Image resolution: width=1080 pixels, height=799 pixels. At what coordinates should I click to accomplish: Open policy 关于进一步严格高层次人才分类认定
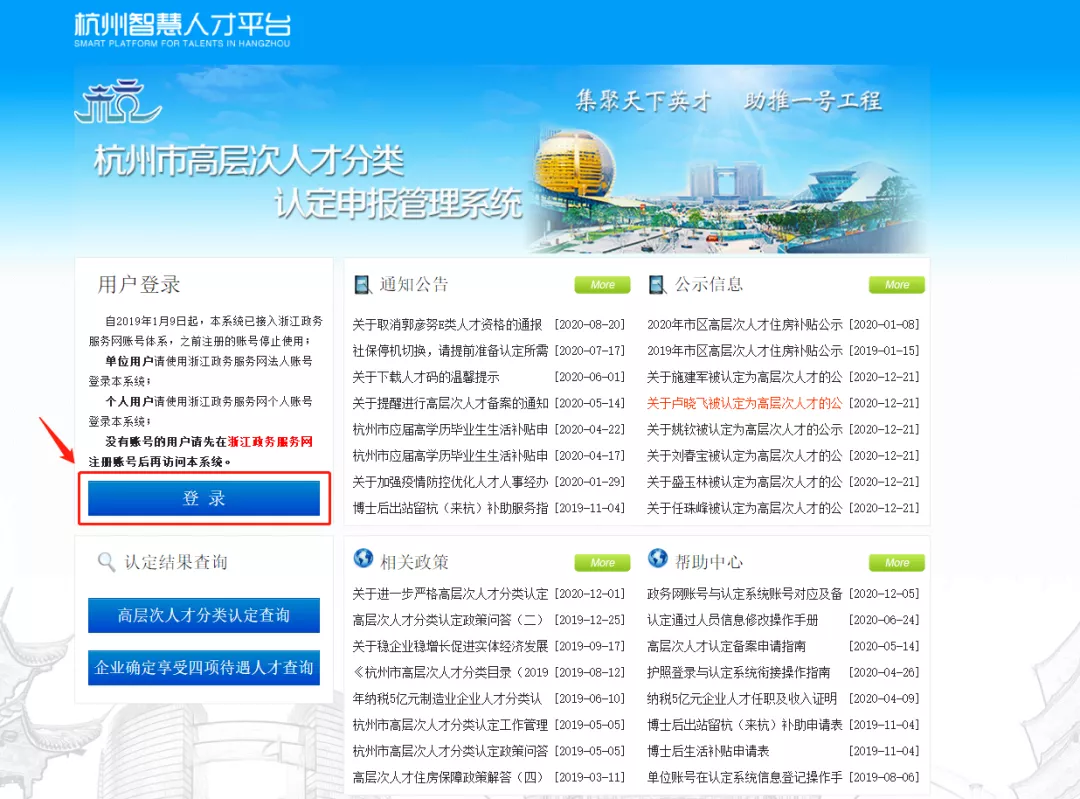(450, 594)
